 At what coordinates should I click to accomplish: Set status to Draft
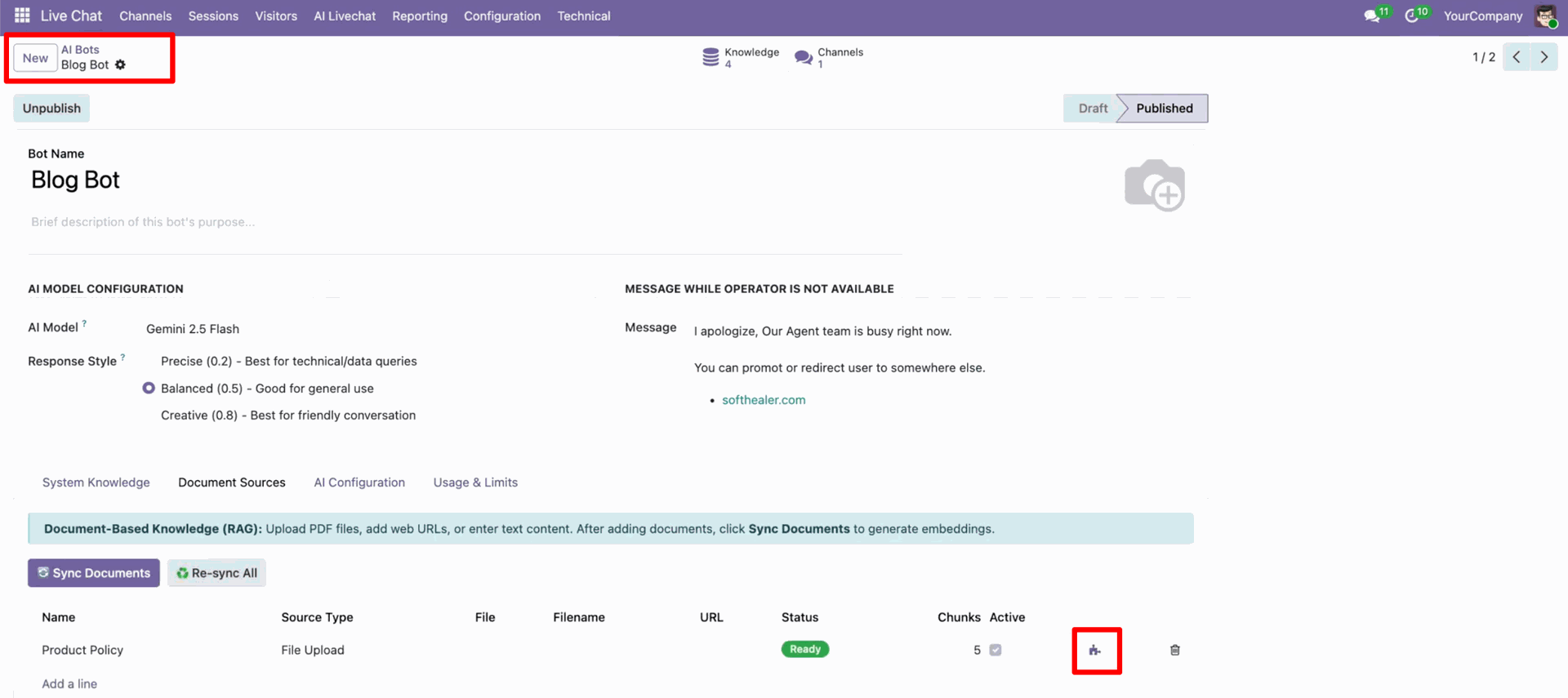1092,108
